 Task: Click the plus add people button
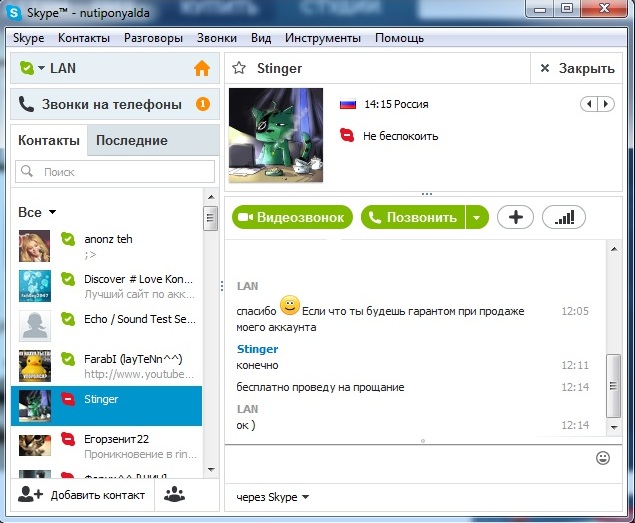pyautogui.click(x=516, y=217)
